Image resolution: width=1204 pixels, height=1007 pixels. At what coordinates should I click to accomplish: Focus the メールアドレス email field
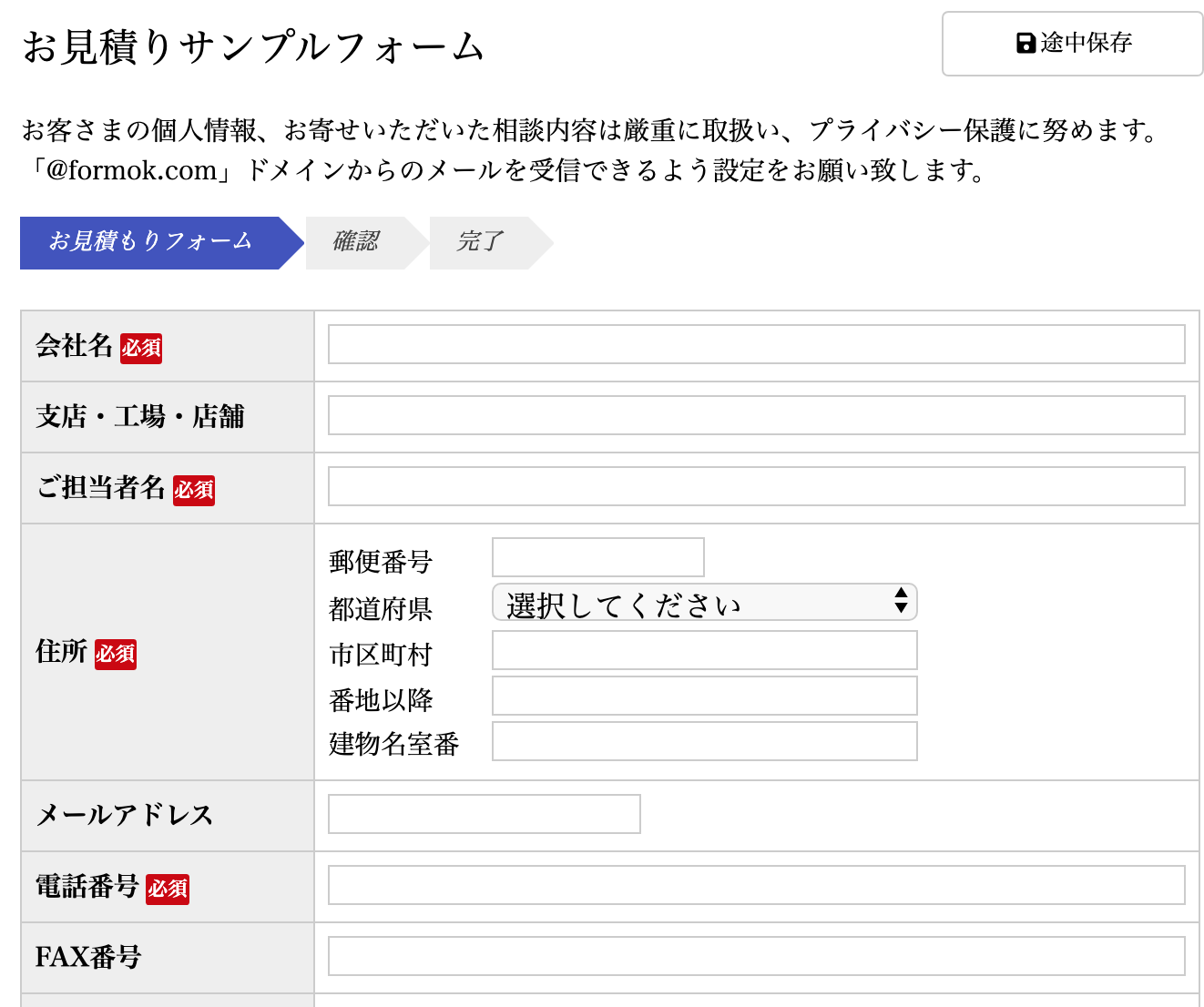pyautogui.click(x=484, y=814)
